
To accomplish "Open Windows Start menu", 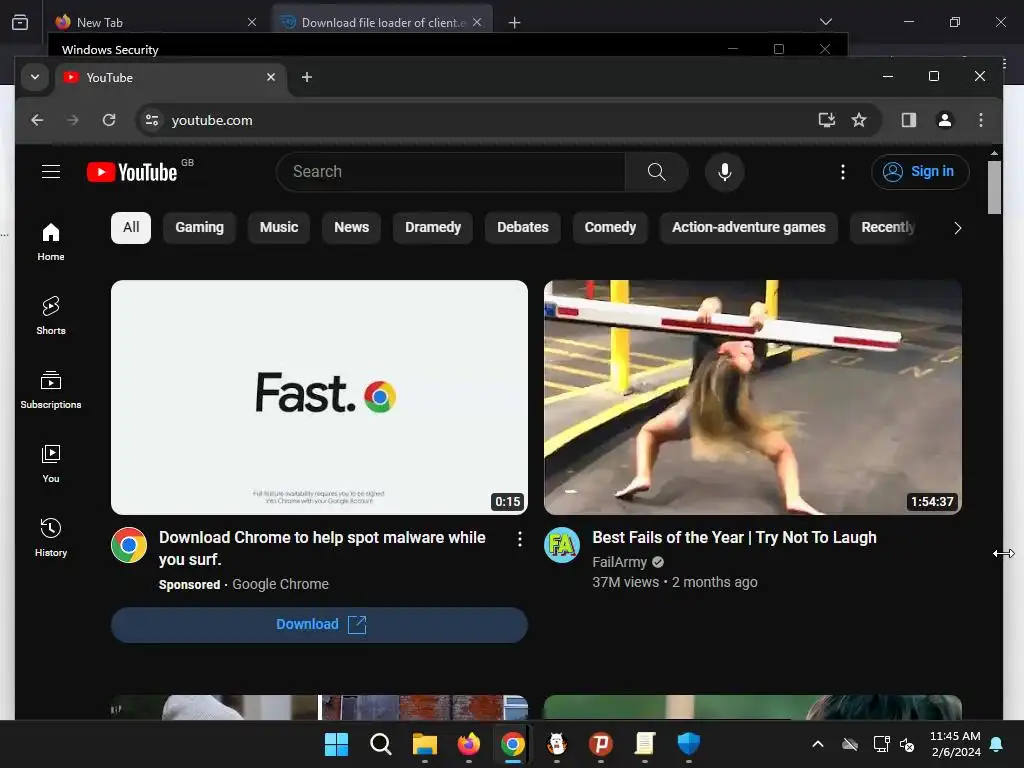I will [336, 744].
